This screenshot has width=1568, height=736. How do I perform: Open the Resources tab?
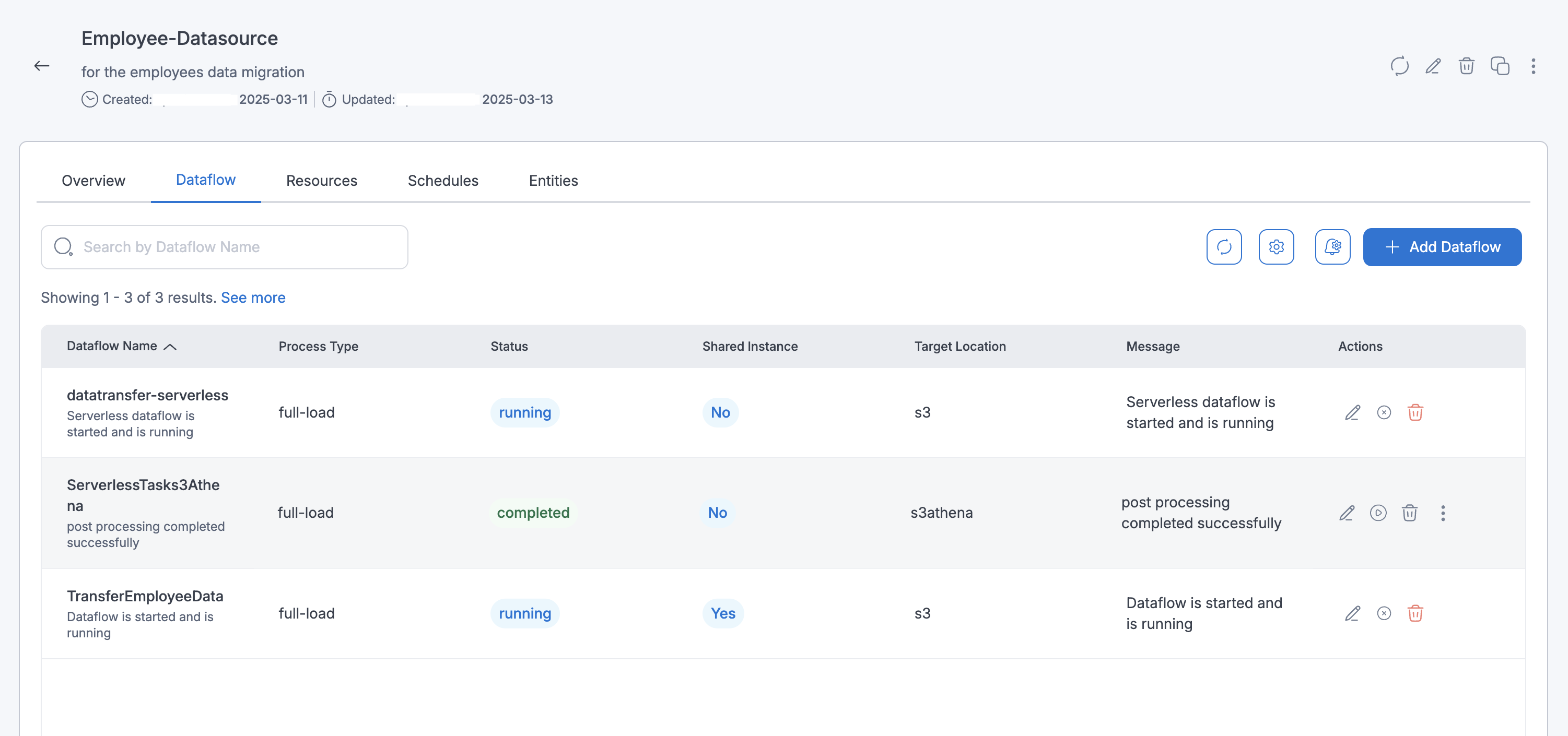[x=321, y=181]
